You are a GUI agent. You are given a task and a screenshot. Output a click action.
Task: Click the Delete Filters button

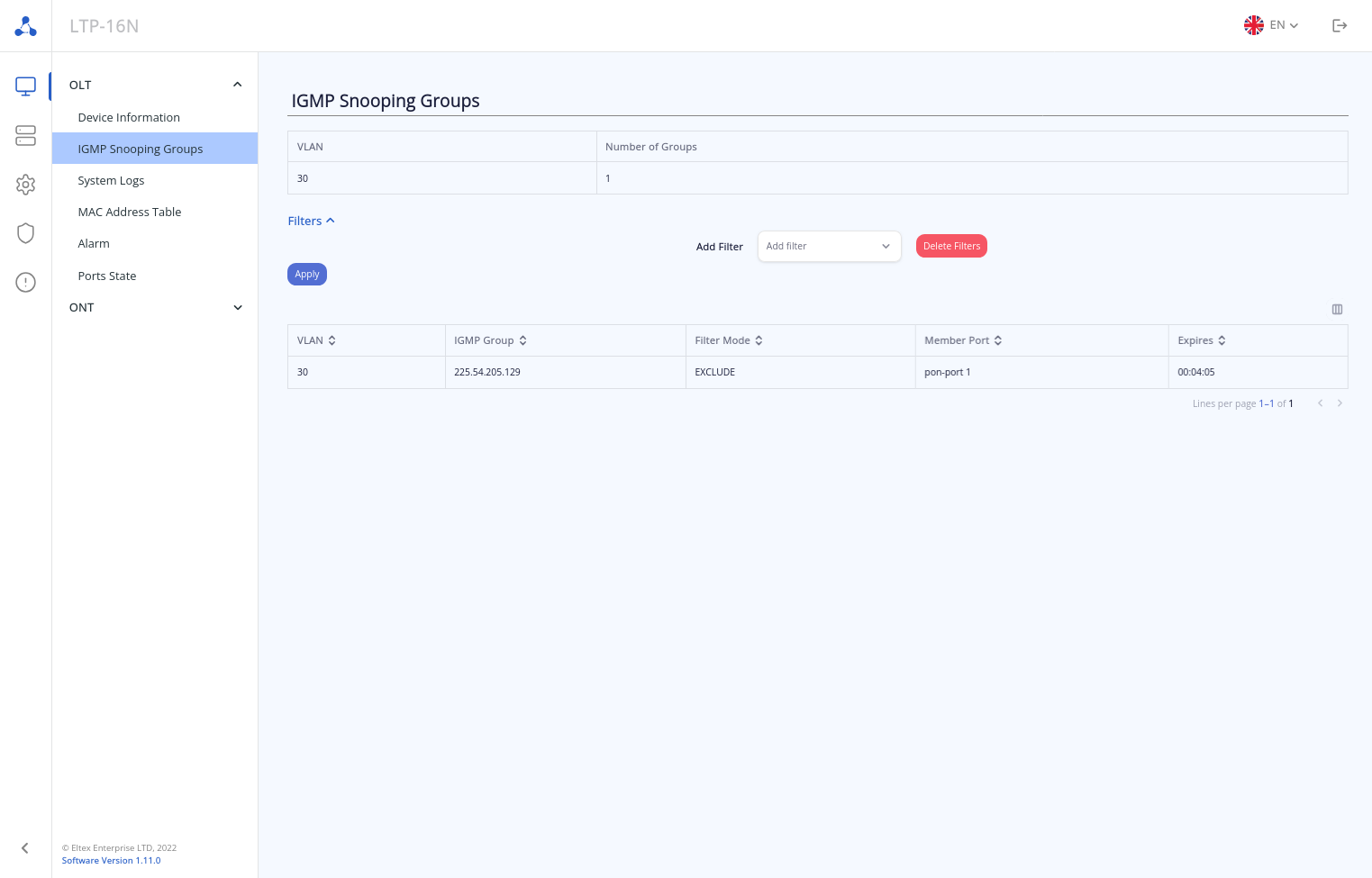tap(951, 246)
